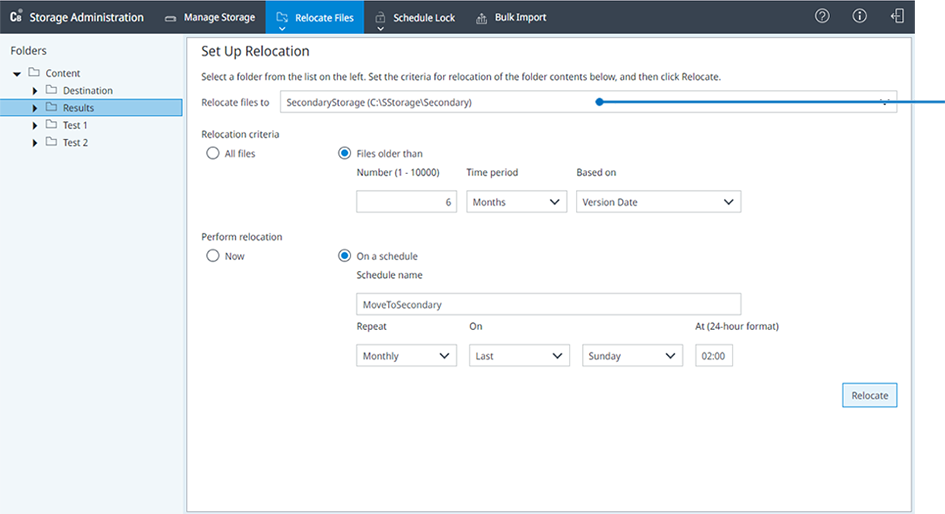945x514 pixels.
Task: Click the Test 2 folder icon
Action: [x=52, y=142]
